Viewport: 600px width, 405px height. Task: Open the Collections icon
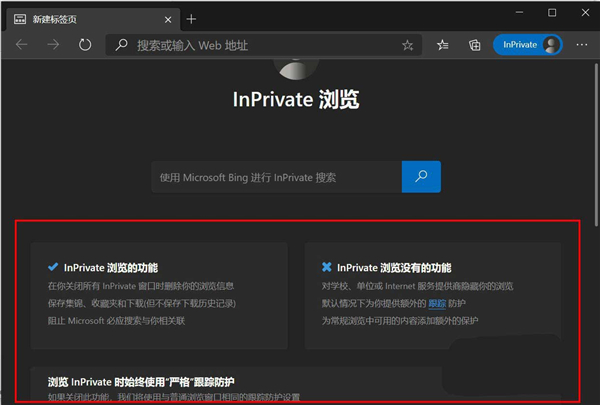click(x=474, y=45)
